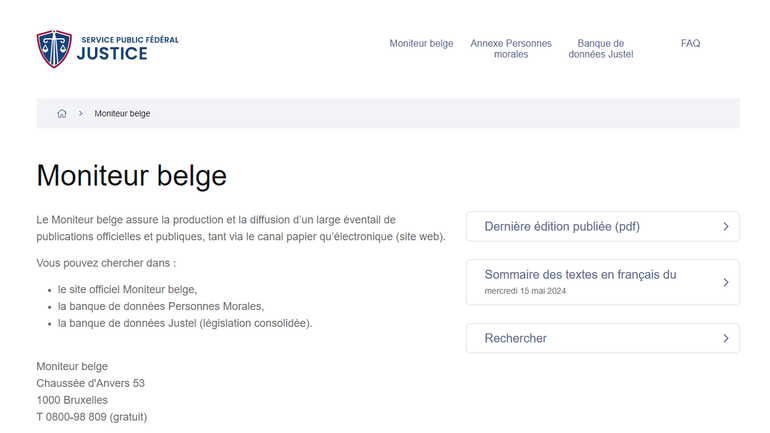
Task: Click the site officiel Moniteur belge bullet
Action: coord(127,290)
